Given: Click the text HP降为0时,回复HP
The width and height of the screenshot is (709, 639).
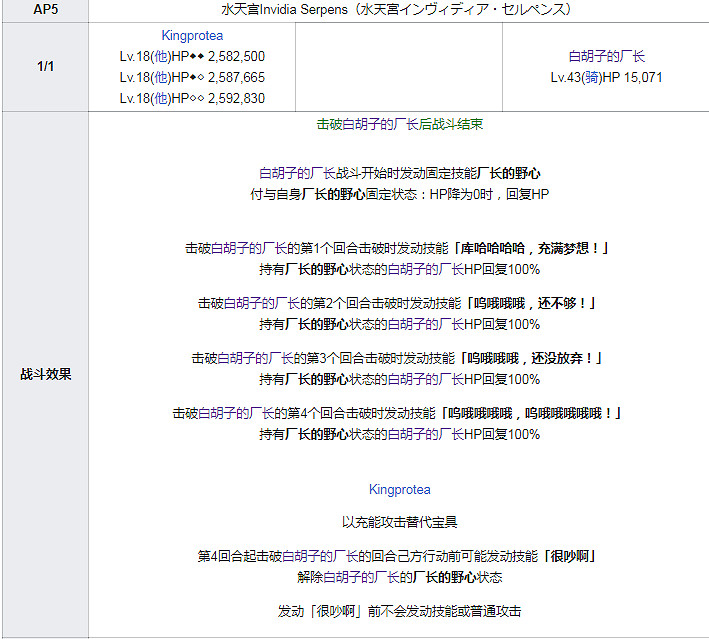Looking at the screenshot, I should pyautogui.click(x=489, y=194).
